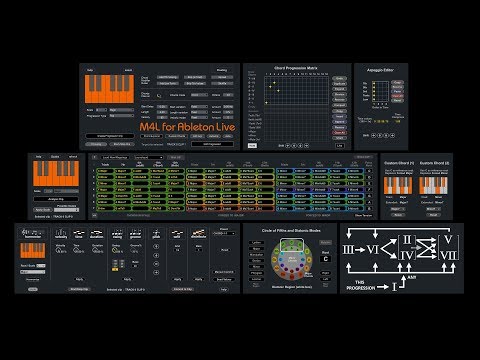Click rightmost Shift arrow in Arpeggio Editor
This screenshot has width=480, height=360.
coord(392,135)
